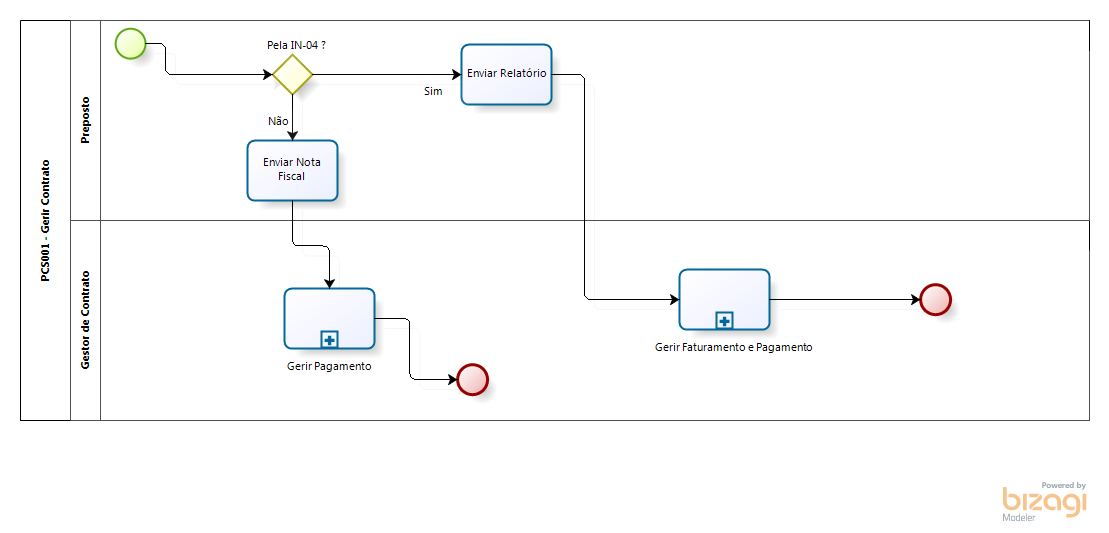The width and height of the screenshot is (1109, 533).
Task: Click the green start event circle
Action: [x=131, y=43]
